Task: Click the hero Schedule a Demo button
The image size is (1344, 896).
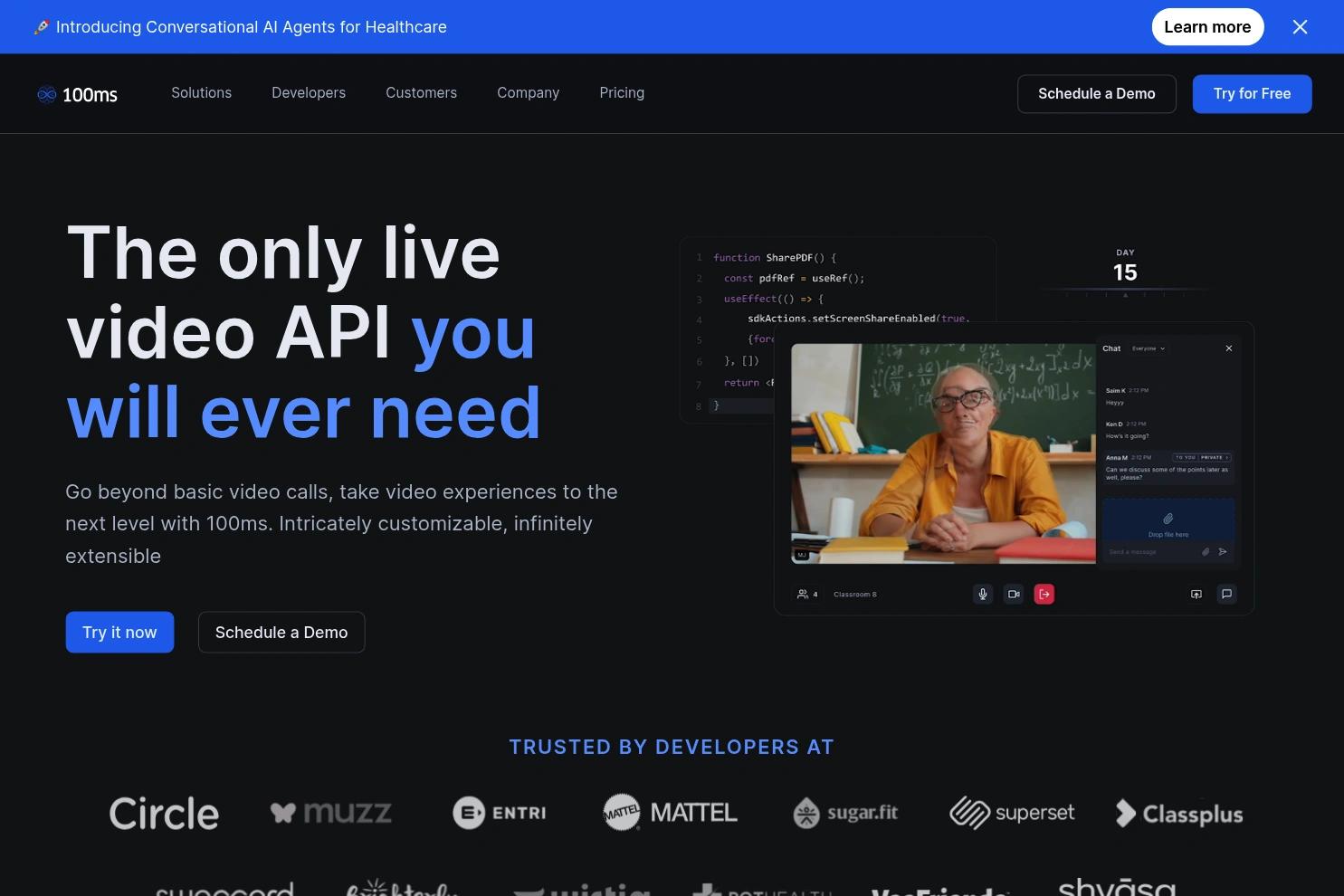Action: point(281,633)
